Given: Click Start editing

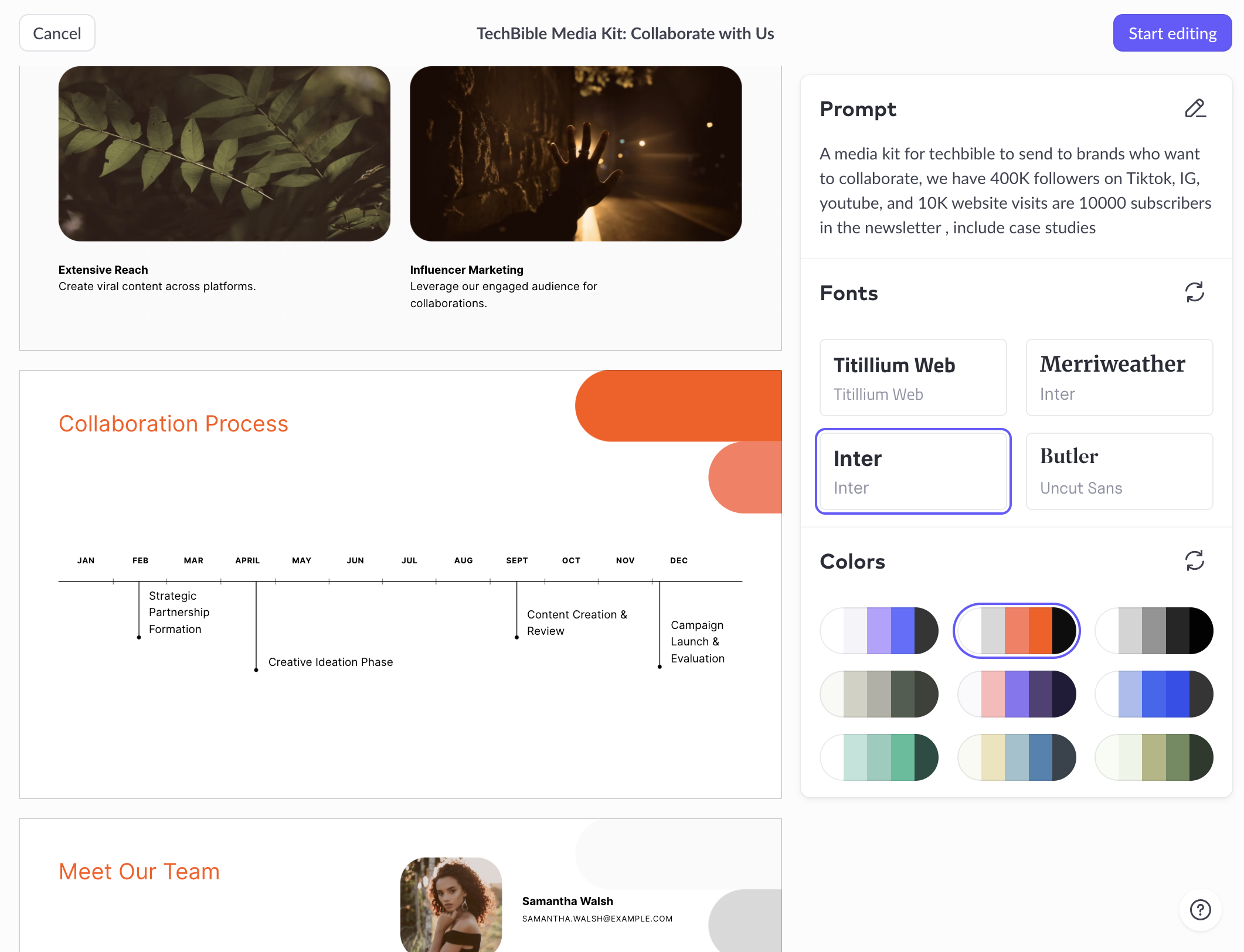Looking at the screenshot, I should [x=1172, y=33].
